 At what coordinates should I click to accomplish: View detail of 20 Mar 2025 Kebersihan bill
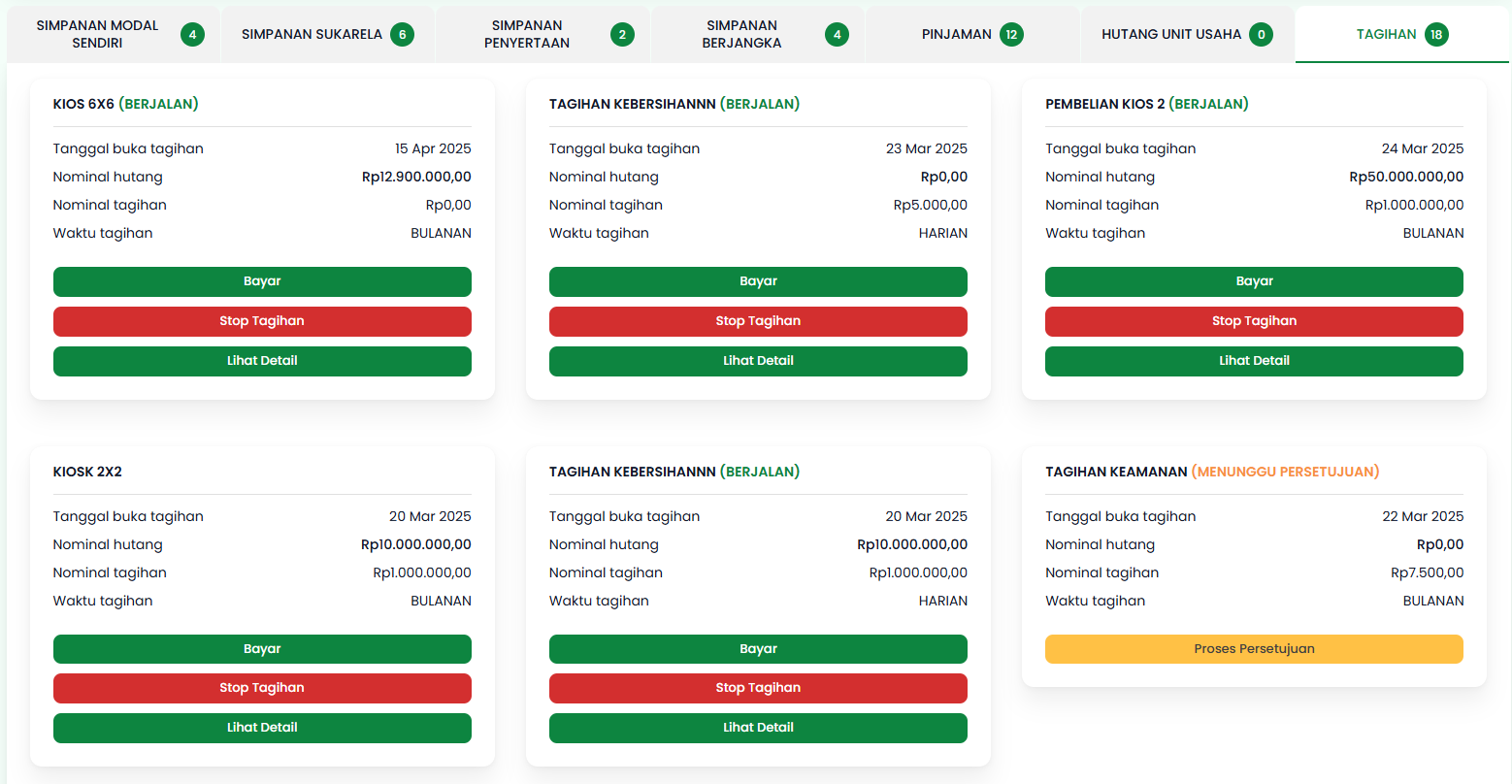[758, 728]
